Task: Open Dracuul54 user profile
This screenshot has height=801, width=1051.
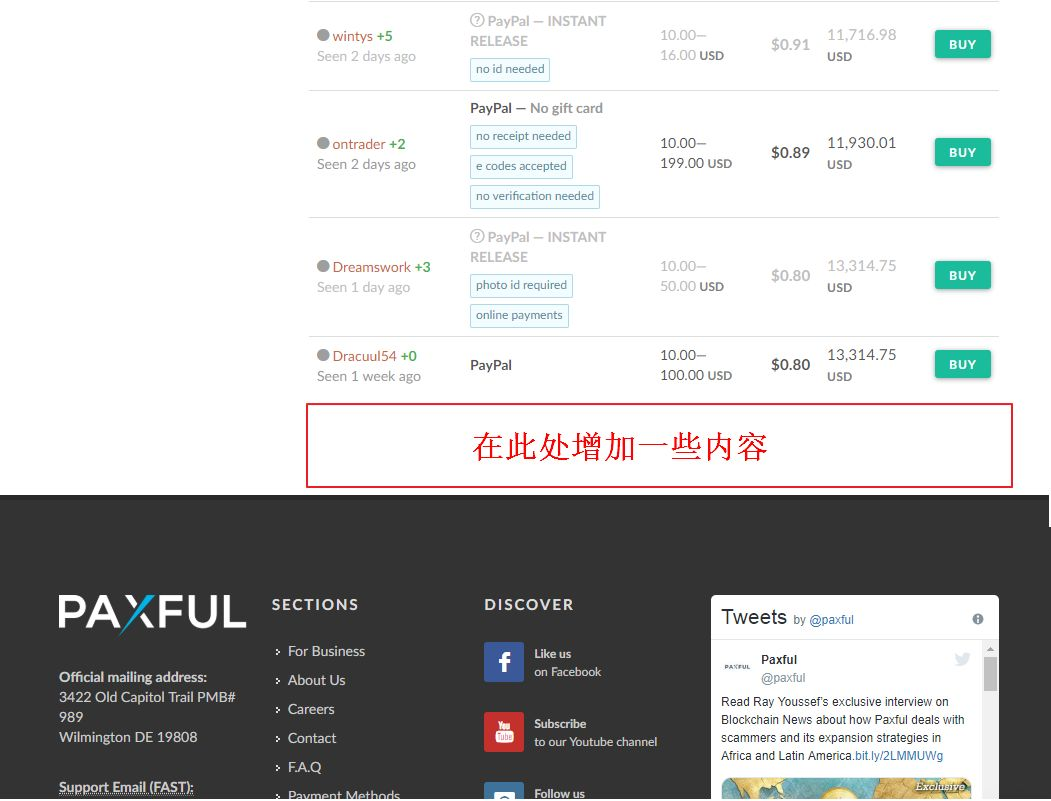Action: tap(365, 356)
